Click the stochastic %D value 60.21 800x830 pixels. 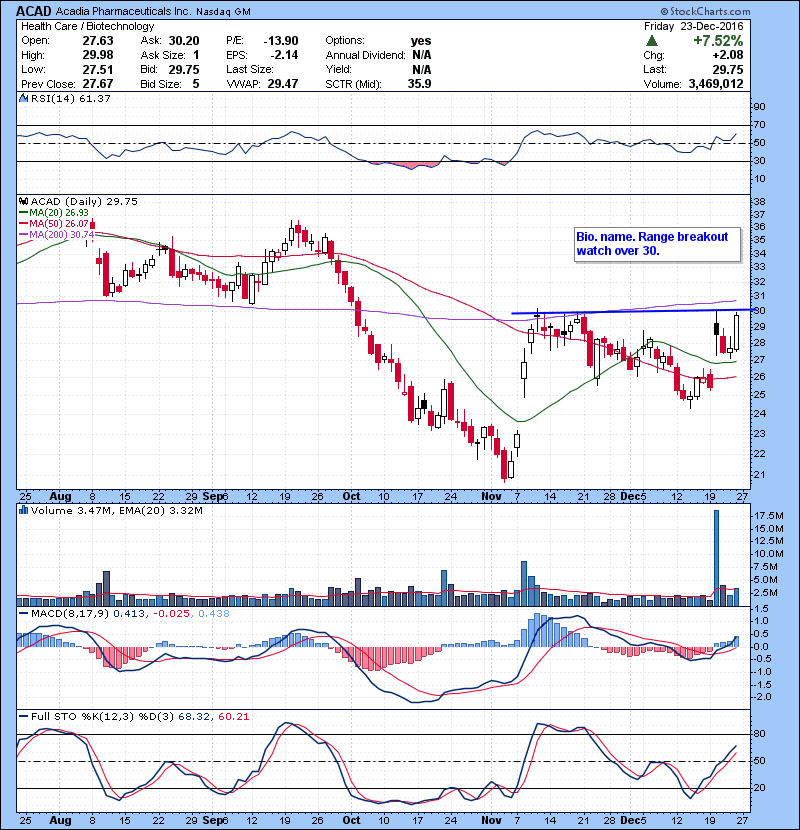(x=233, y=717)
